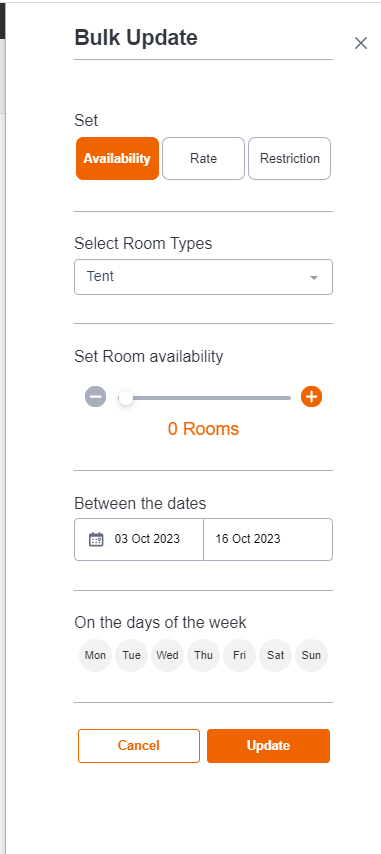The width and height of the screenshot is (381, 854).
Task: Toggle the Mon day chip
Action: 95,655
